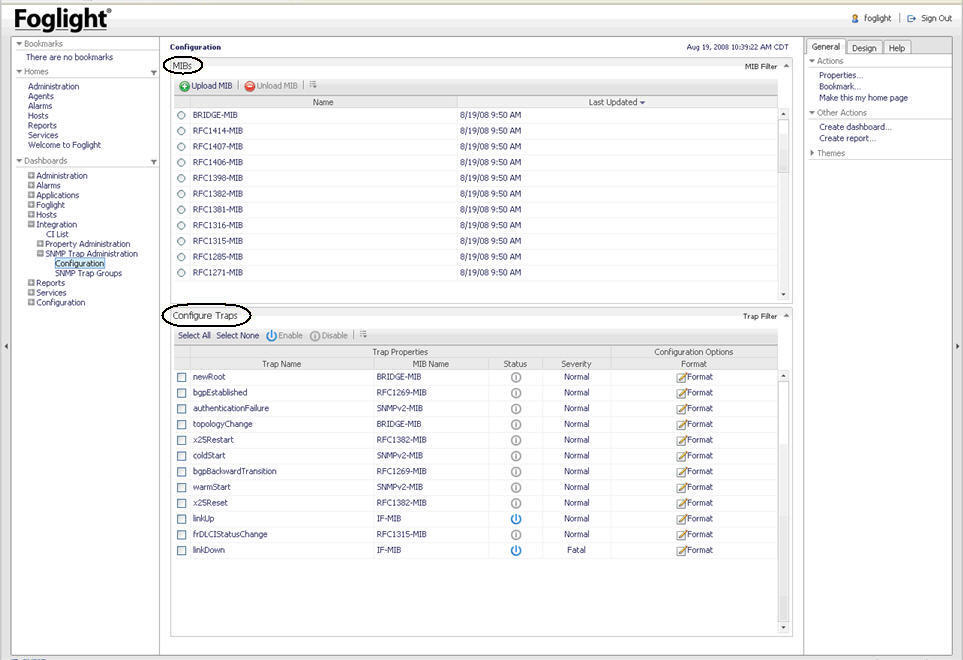963x660 pixels.
Task: Check the linkDown trap checkbox
Action: [181, 551]
